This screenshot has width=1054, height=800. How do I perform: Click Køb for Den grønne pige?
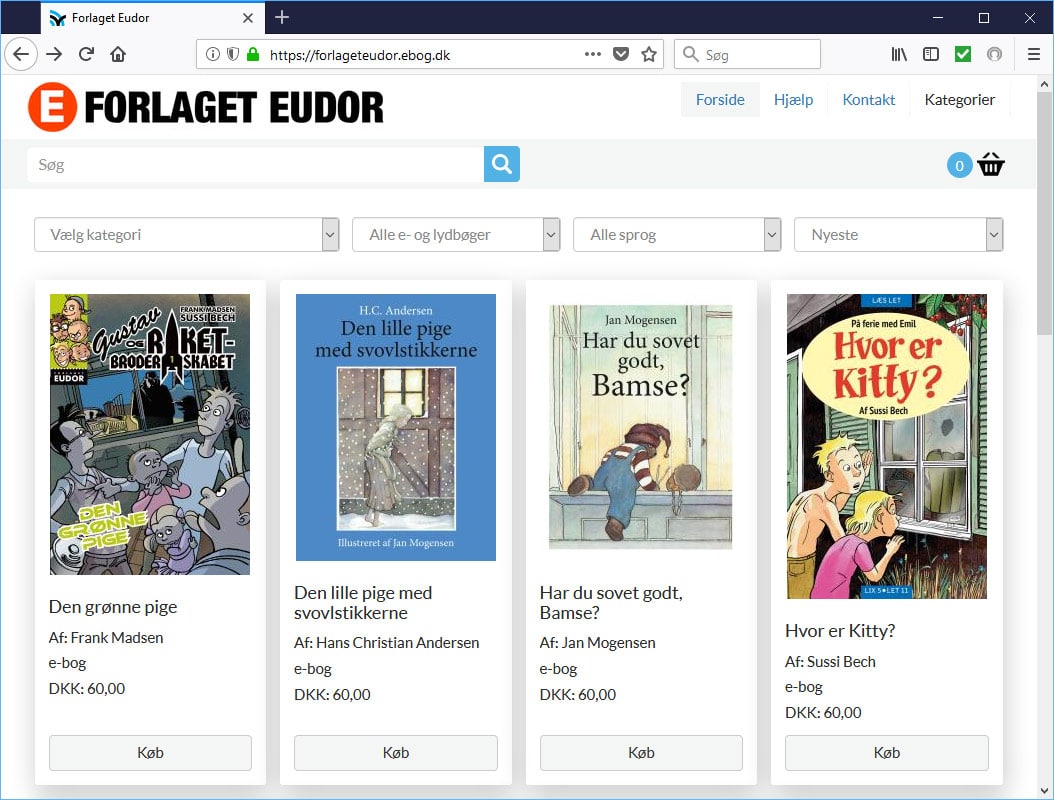click(150, 753)
